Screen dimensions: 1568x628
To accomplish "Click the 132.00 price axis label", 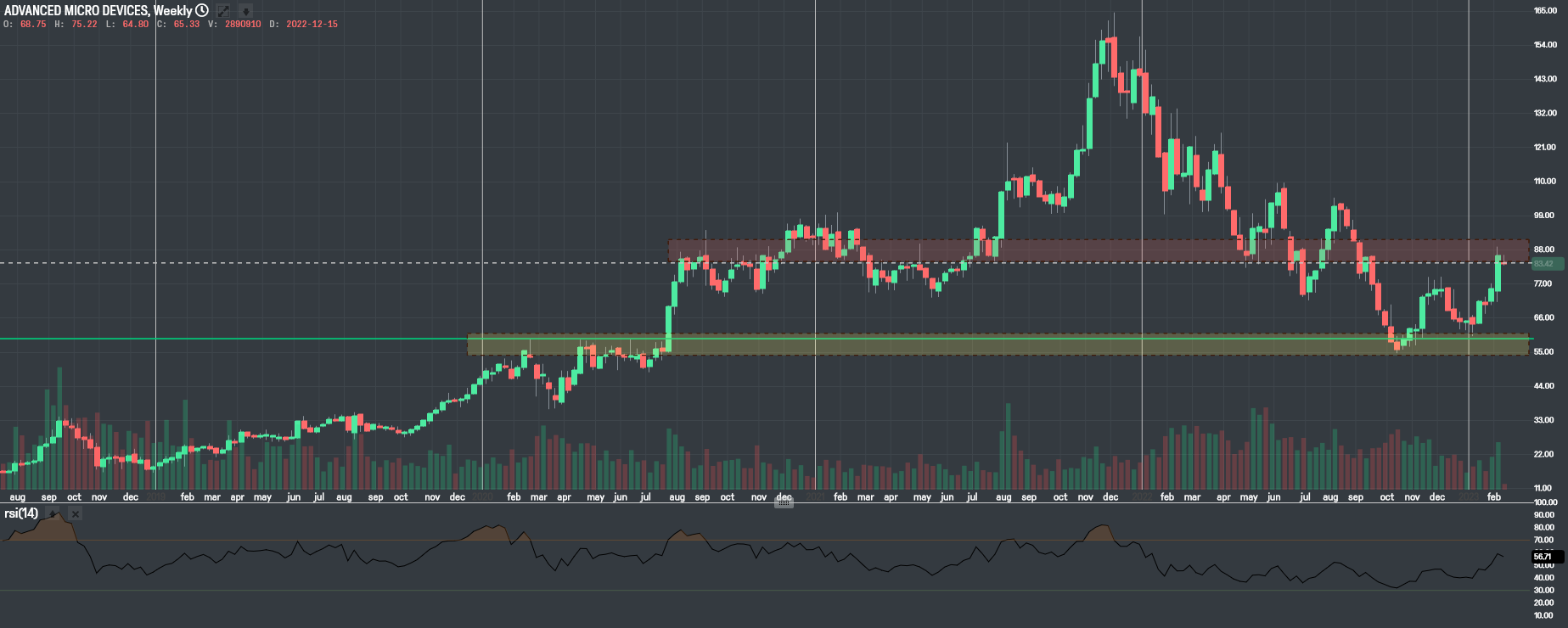I will coord(1545,113).
